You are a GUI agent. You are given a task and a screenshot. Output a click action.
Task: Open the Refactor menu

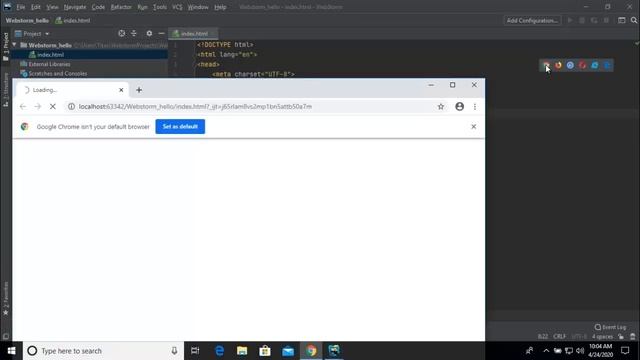point(121,7)
